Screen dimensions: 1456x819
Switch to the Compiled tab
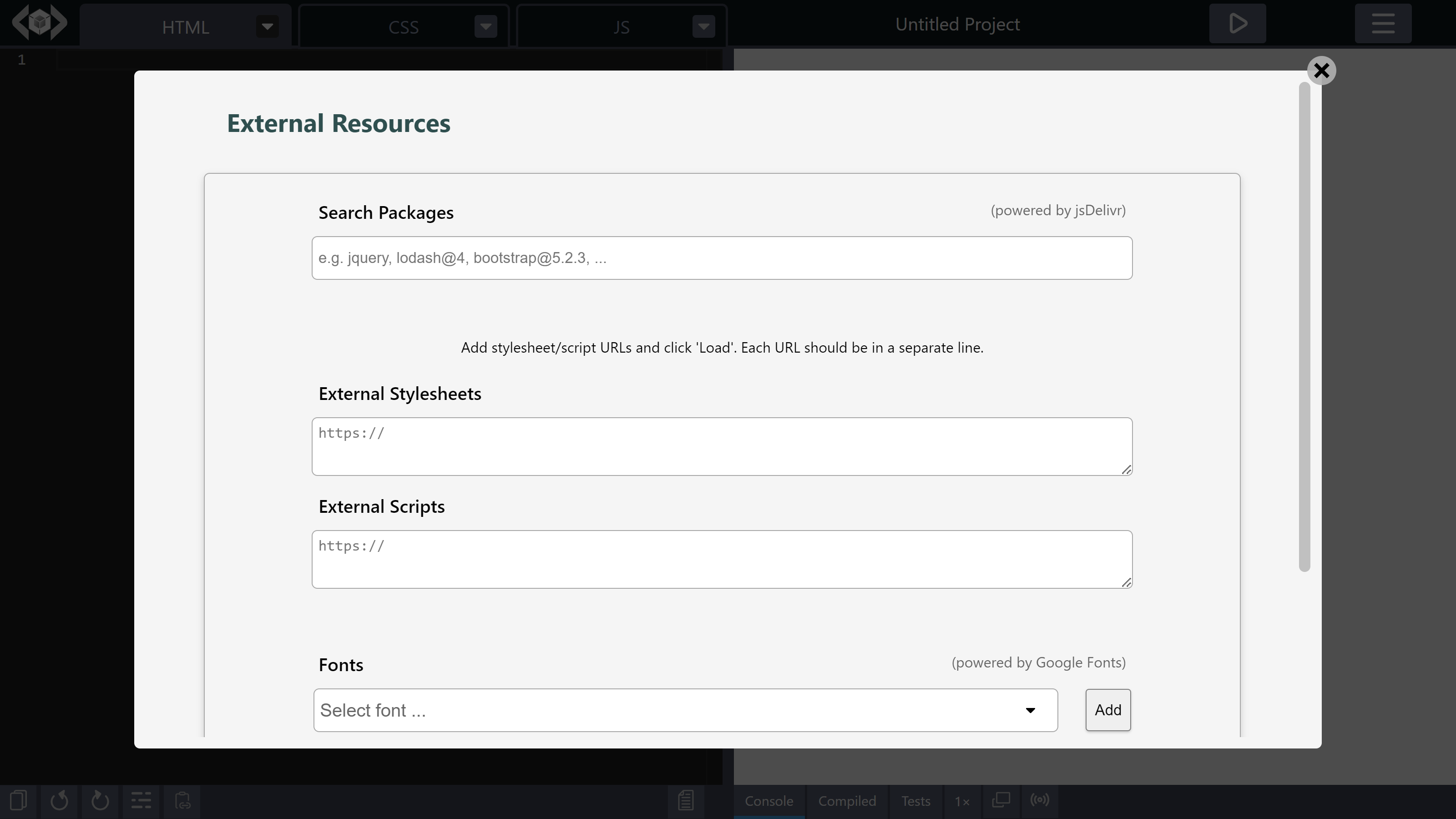click(x=847, y=801)
